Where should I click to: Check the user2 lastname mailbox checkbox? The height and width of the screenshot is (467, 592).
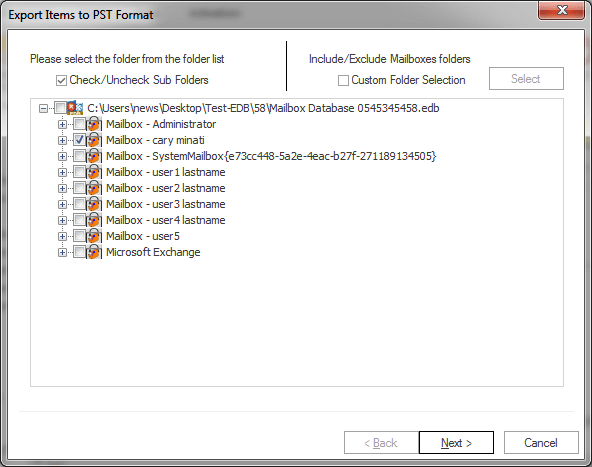(x=79, y=188)
